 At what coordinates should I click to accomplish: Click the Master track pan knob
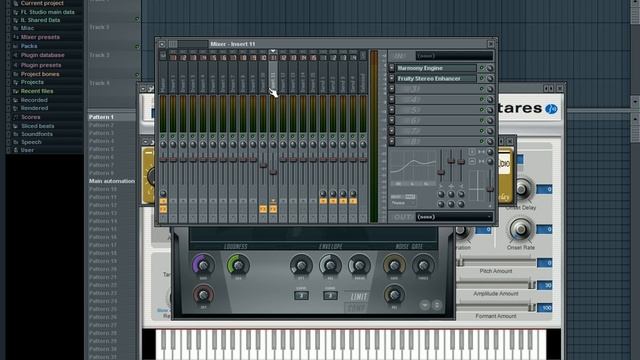163,144
